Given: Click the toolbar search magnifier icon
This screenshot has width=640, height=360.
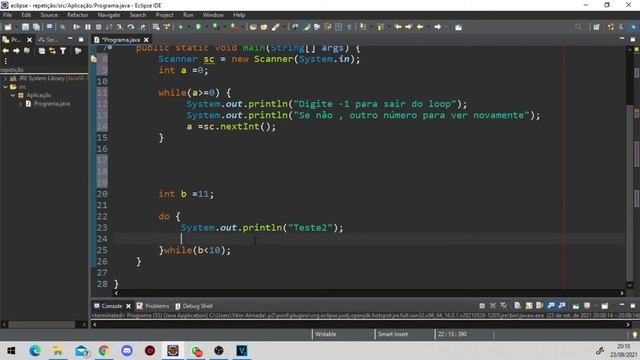Looking at the screenshot, I should (578, 27).
